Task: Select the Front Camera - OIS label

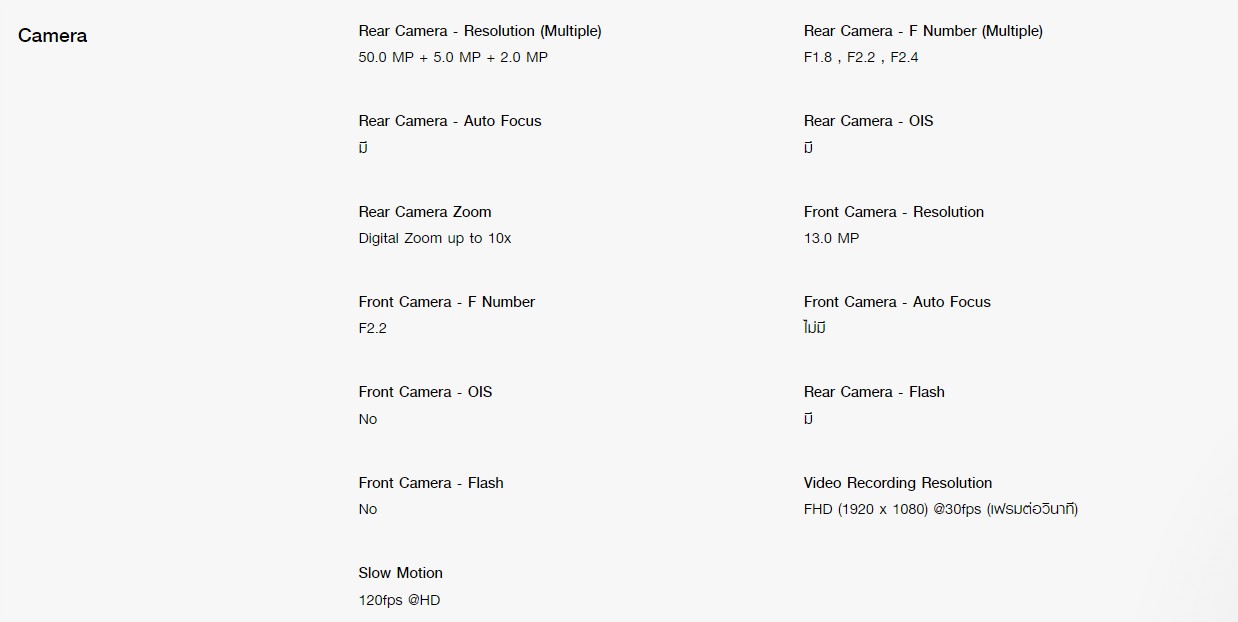Action: [x=426, y=392]
